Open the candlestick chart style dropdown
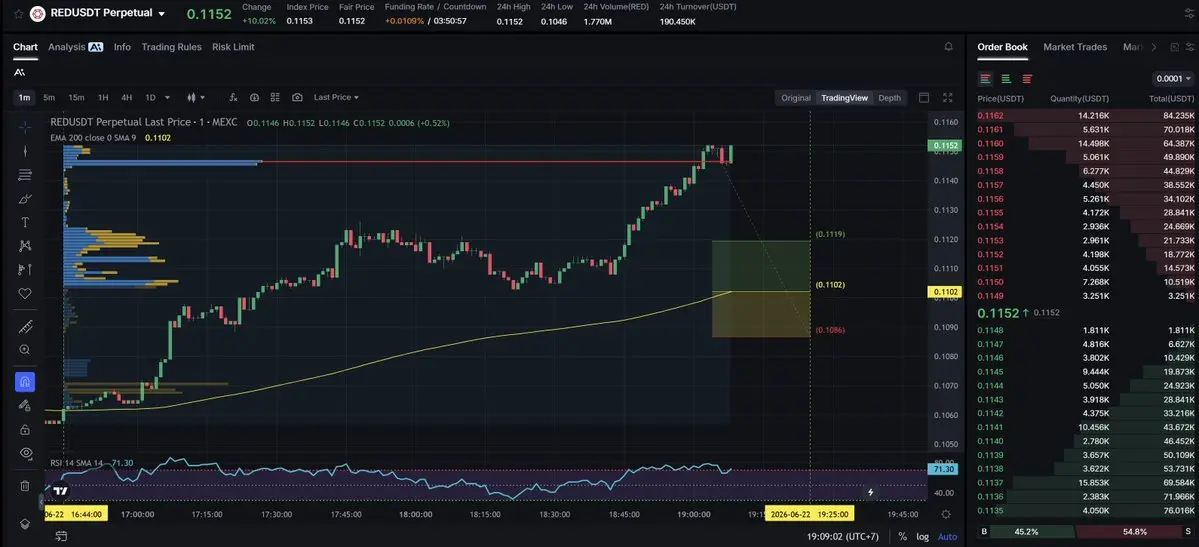 (196, 97)
